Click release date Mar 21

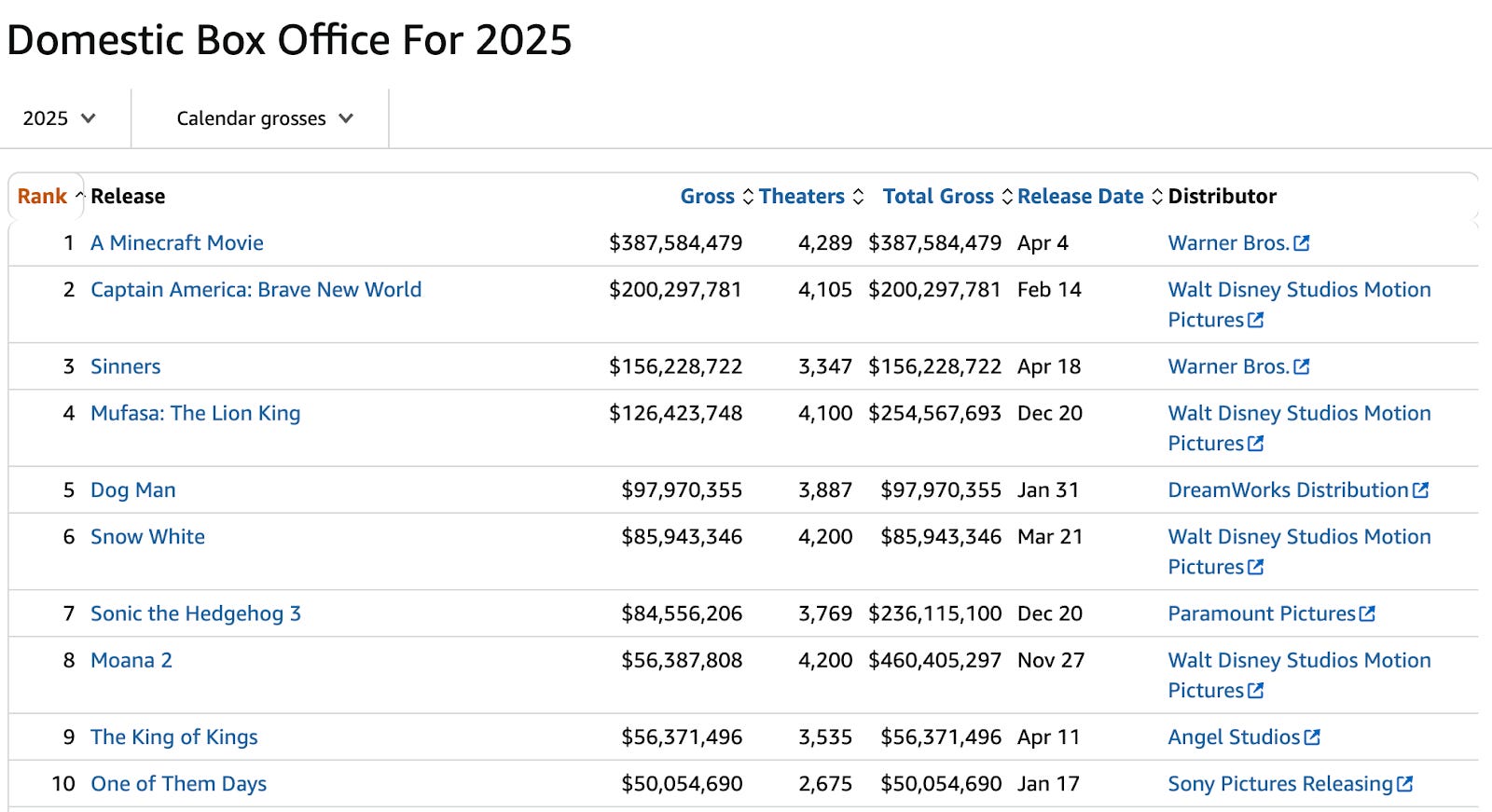pos(1050,536)
